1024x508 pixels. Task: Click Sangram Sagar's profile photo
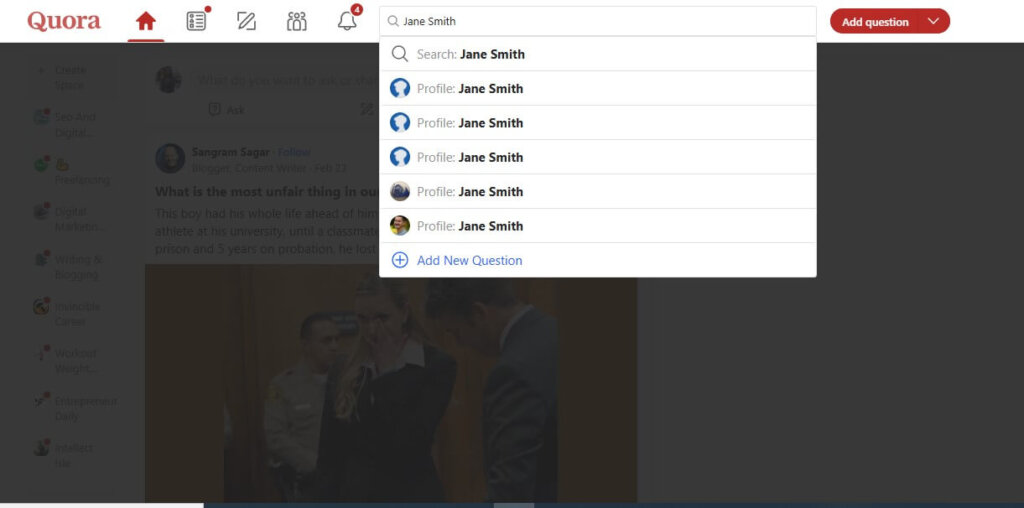pyautogui.click(x=170, y=159)
